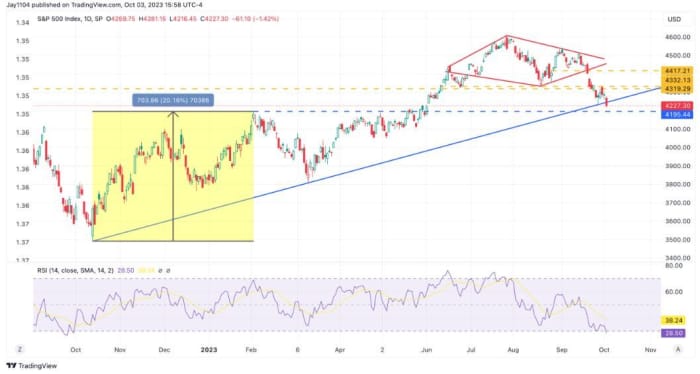Click the measurement label 703.86 (20.16%)
The image size is (700, 374).
173,100
